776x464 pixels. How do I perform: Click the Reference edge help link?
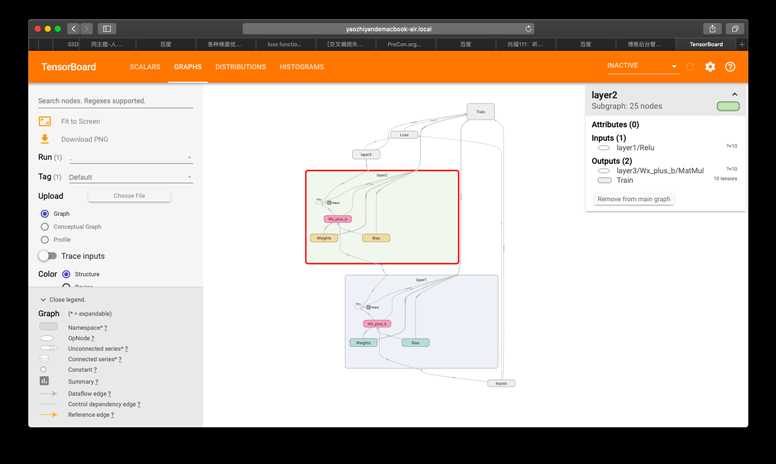pyautogui.click(x=112, y=415)
